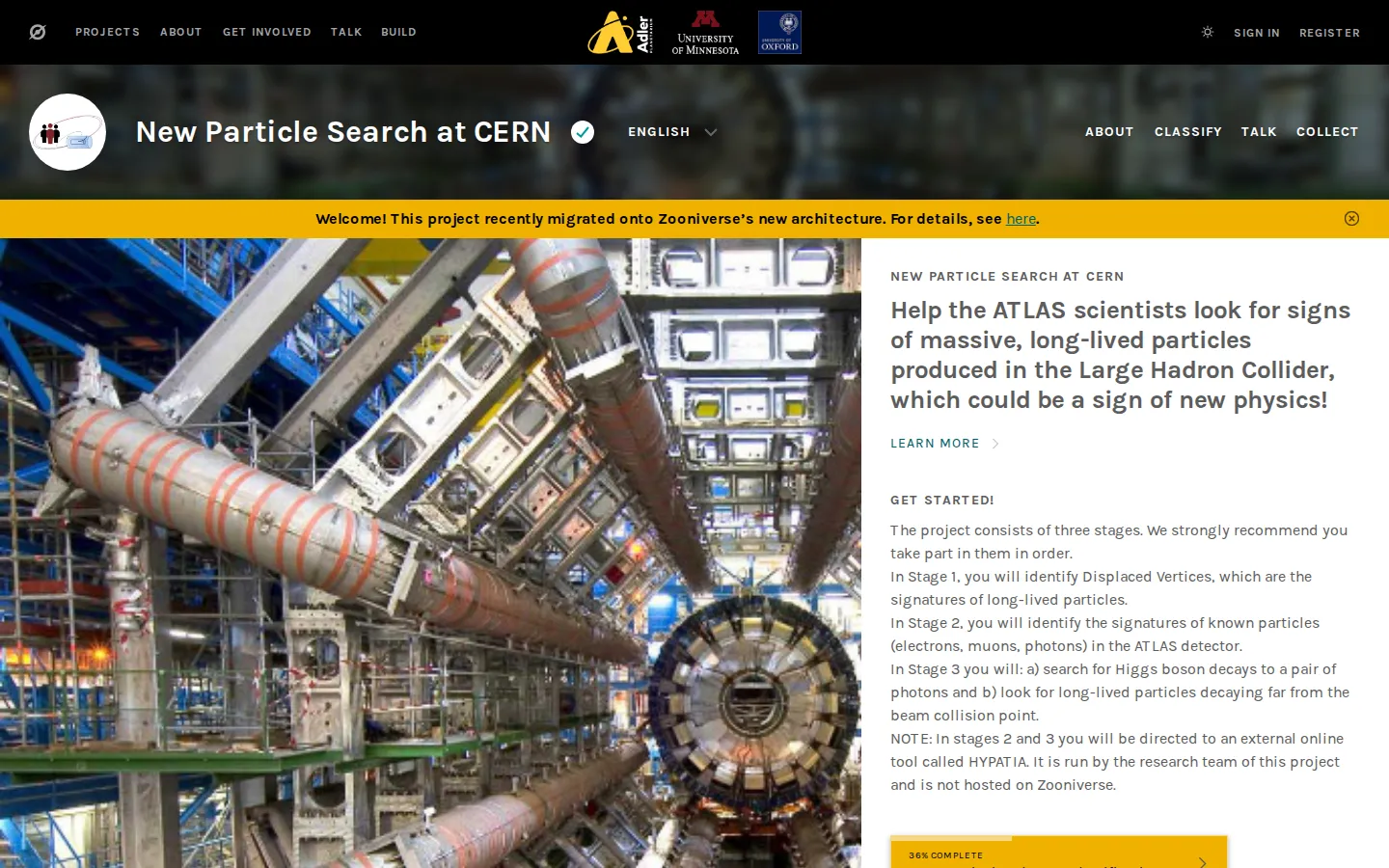
Task: Click the University of Minnesota logo
Action: 705,32
